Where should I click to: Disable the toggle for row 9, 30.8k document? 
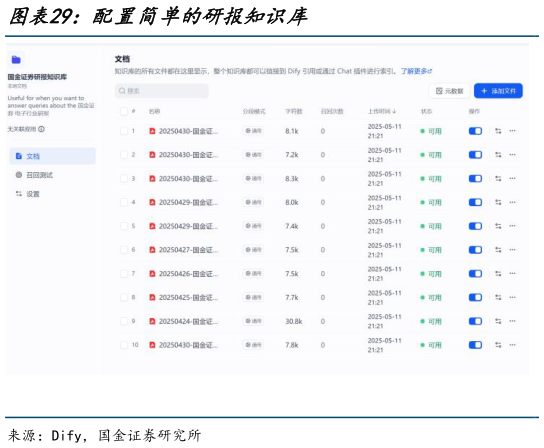[x=475, y=321]
